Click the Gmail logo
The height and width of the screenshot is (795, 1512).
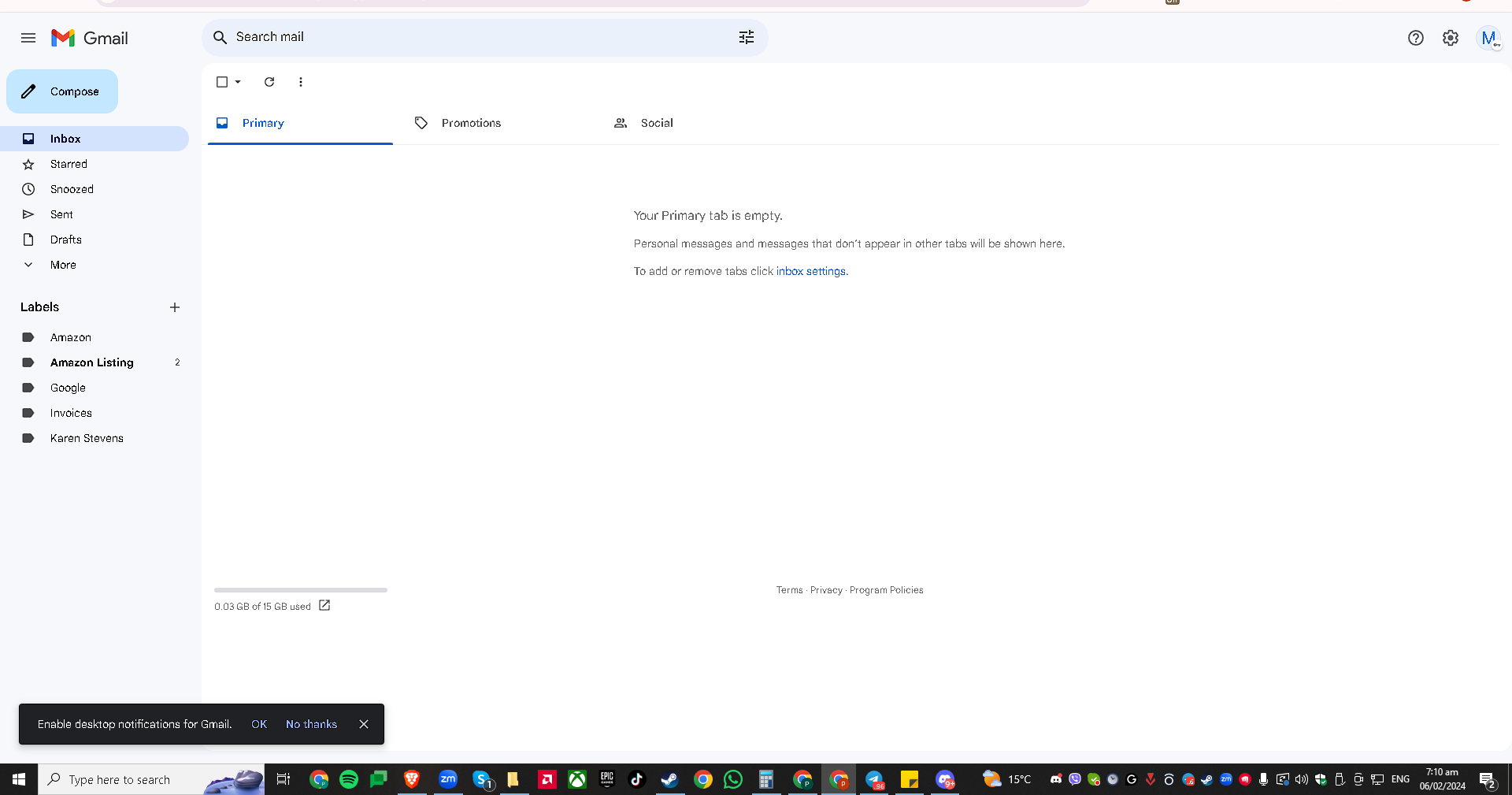pyautogui.click(x=90, y=38)
